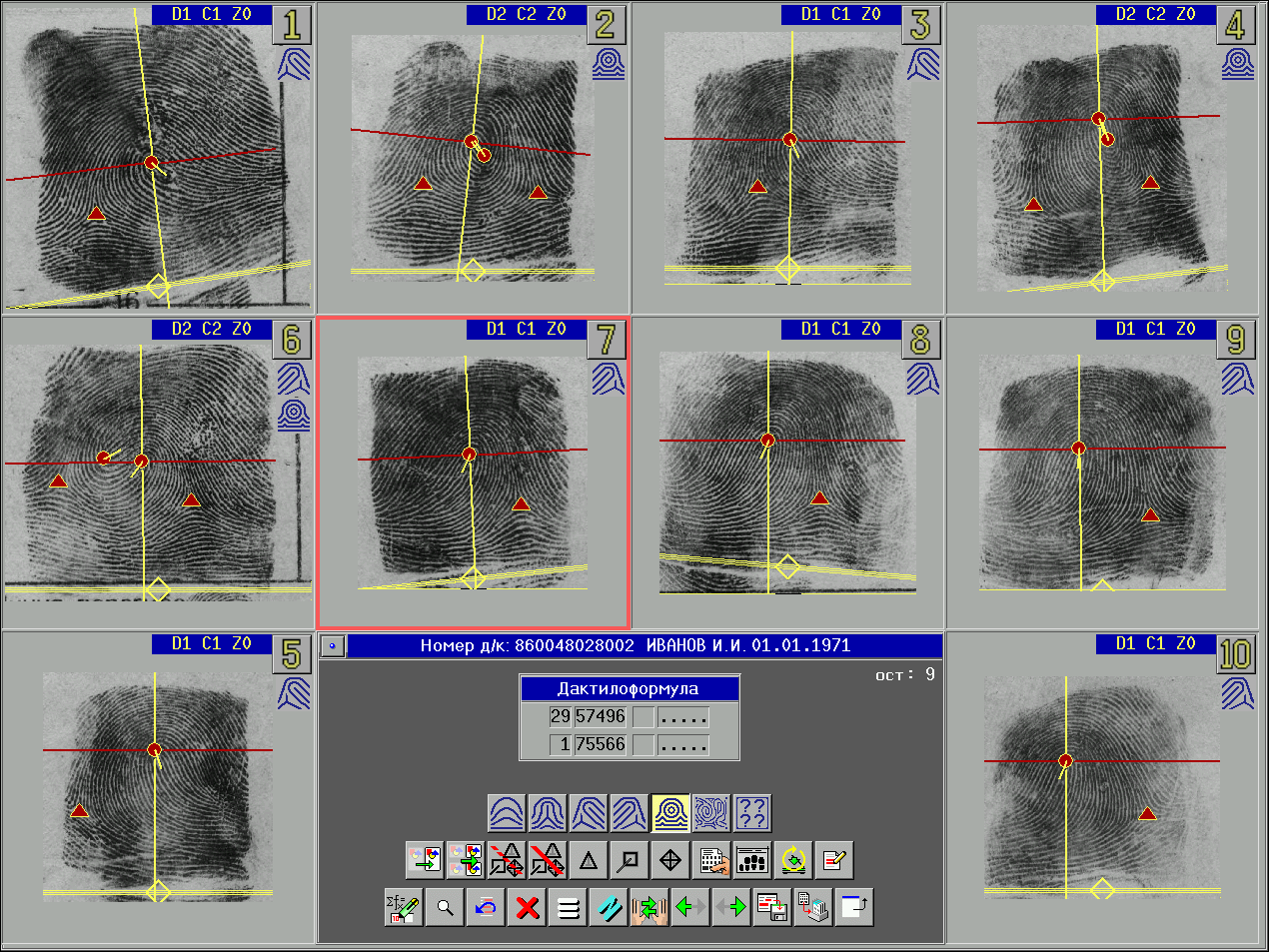Send card to archive cabinet icon

point(813,907)
